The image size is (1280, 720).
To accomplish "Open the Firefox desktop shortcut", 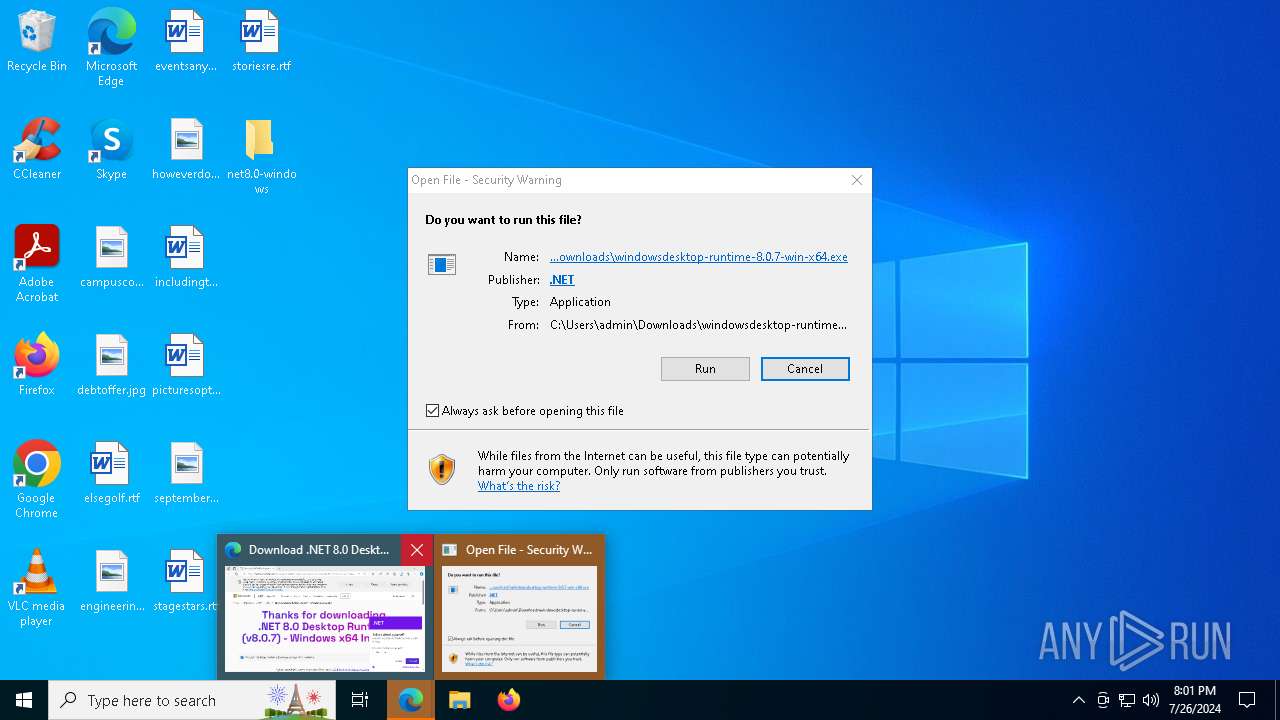I will pos(37,366).
